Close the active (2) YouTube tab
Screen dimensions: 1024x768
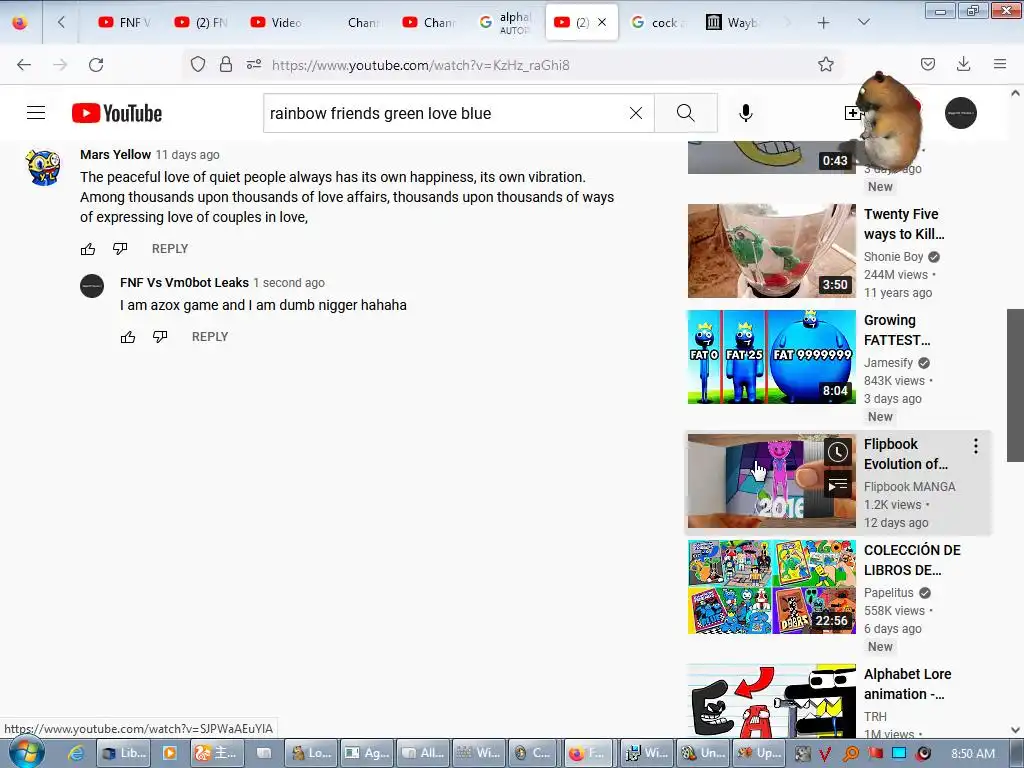point(602,22)
